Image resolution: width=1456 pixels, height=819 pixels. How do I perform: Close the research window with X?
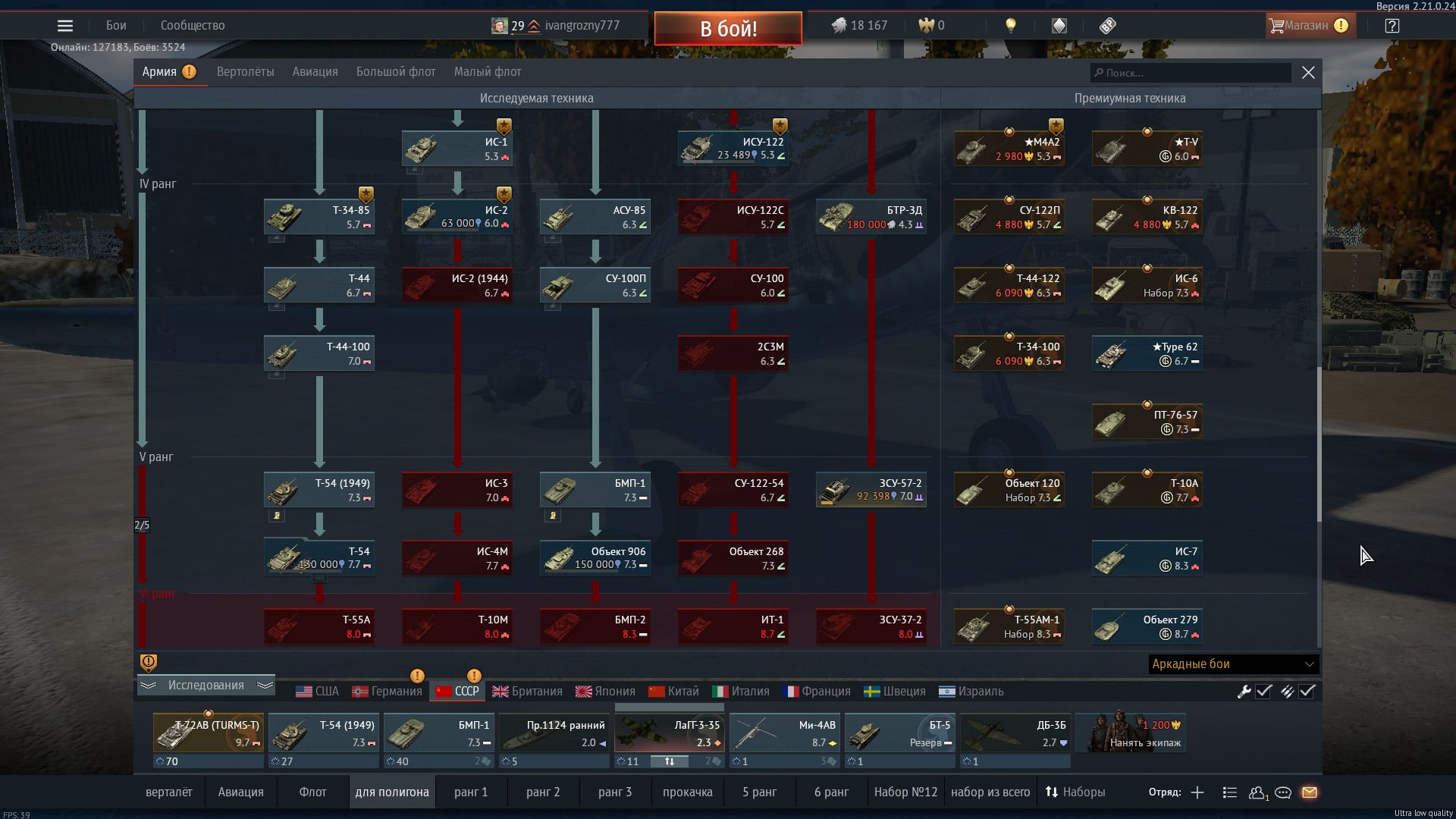point(1308,73)
